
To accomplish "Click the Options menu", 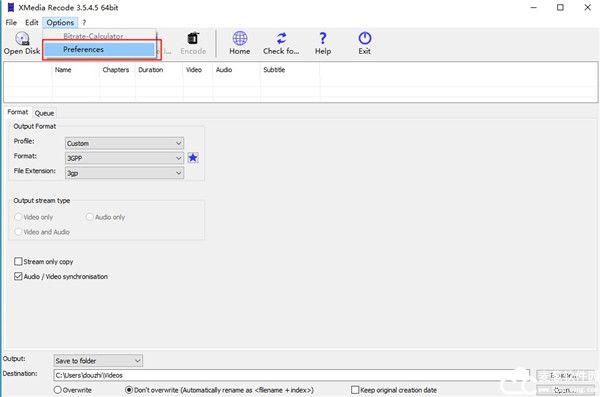I will click(x=60, y=23).
